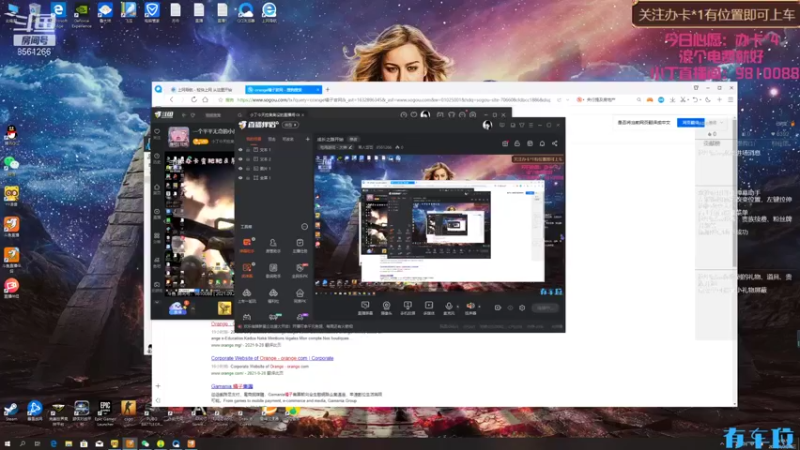800x450 pixels.
Task: Click bell notification icon above preview
Action: coord(542,143)
